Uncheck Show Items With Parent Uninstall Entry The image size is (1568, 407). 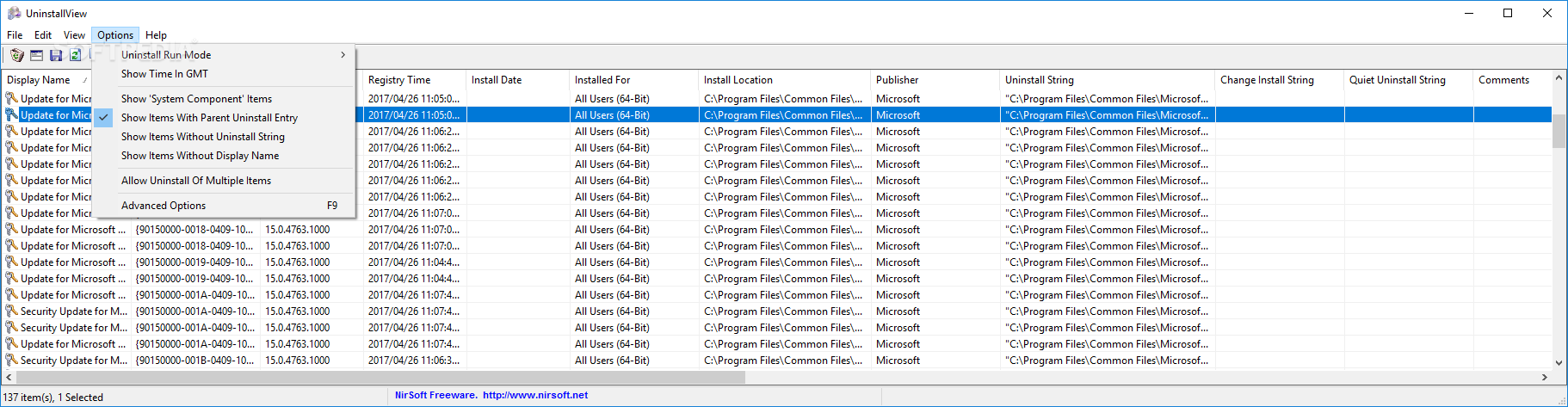click(x=209, y=118)
